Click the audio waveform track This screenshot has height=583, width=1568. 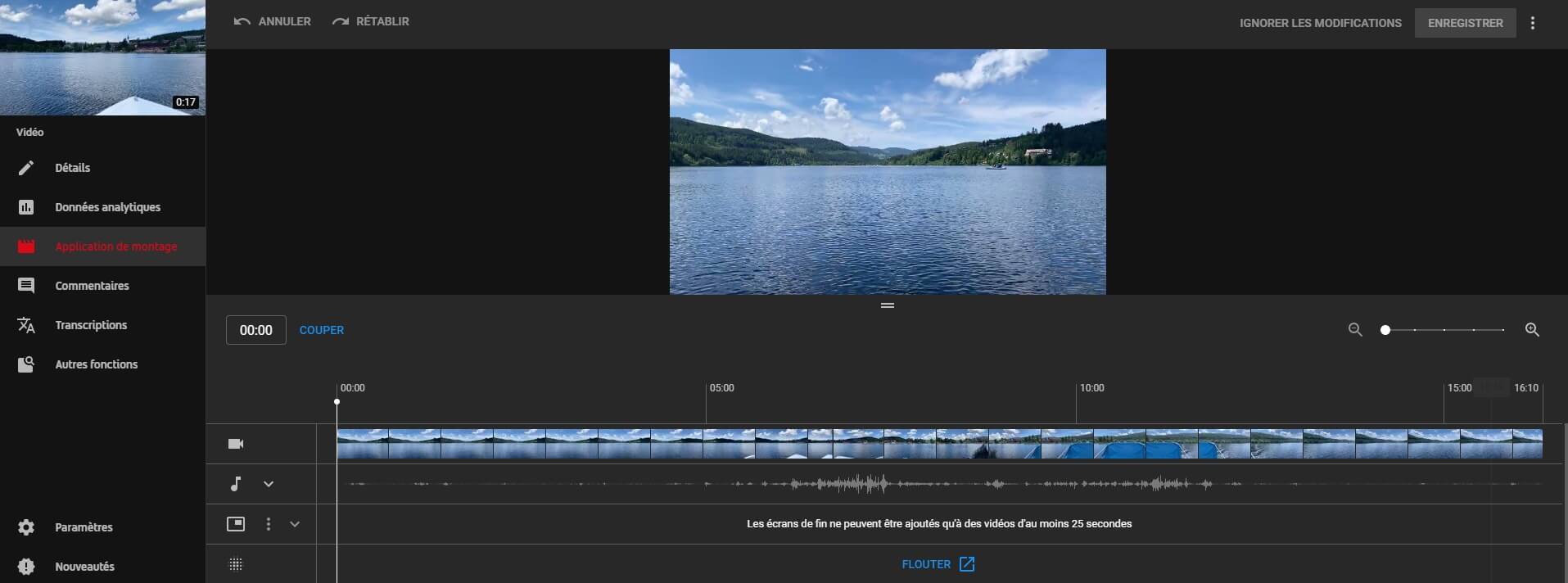tap(939, 484)
